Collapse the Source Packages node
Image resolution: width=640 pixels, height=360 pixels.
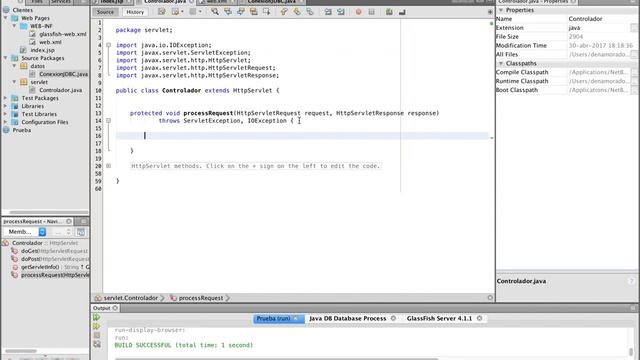click(x=6, y=58)
